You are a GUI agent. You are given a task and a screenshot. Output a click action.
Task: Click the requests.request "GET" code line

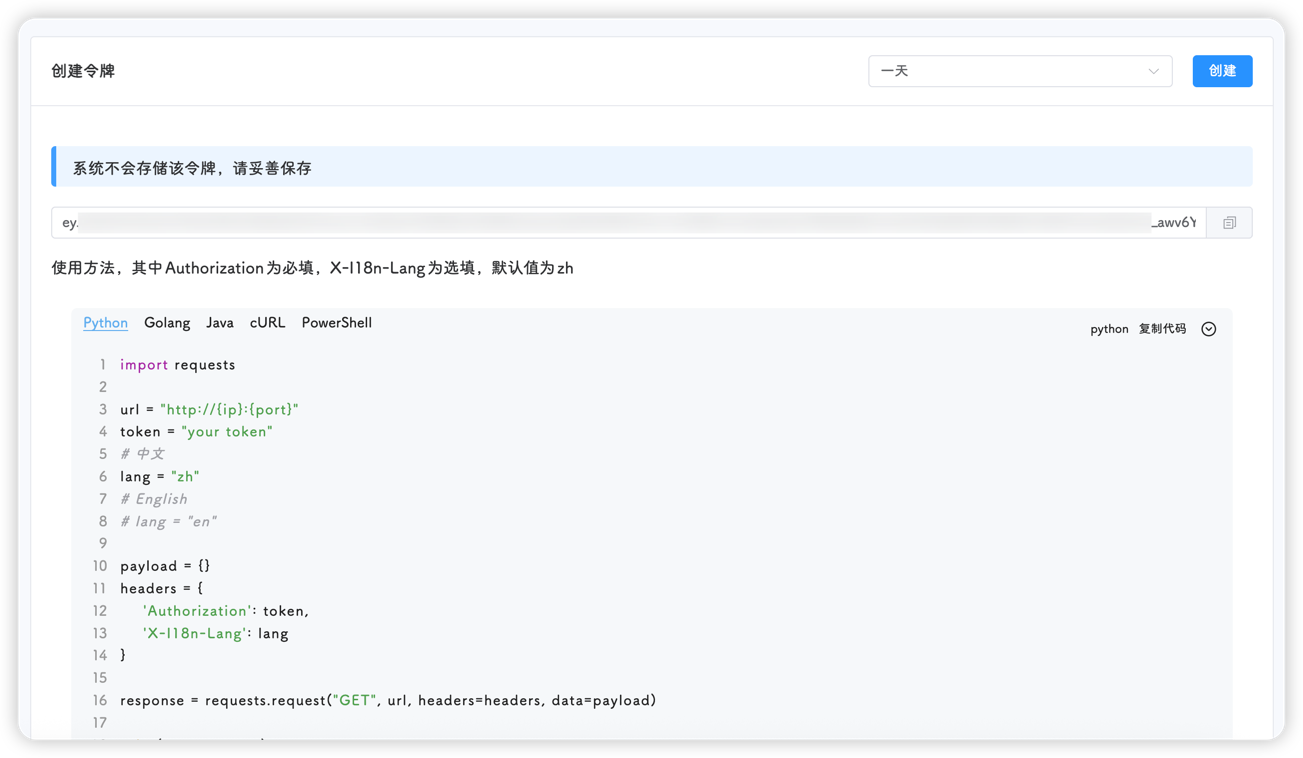388,701
